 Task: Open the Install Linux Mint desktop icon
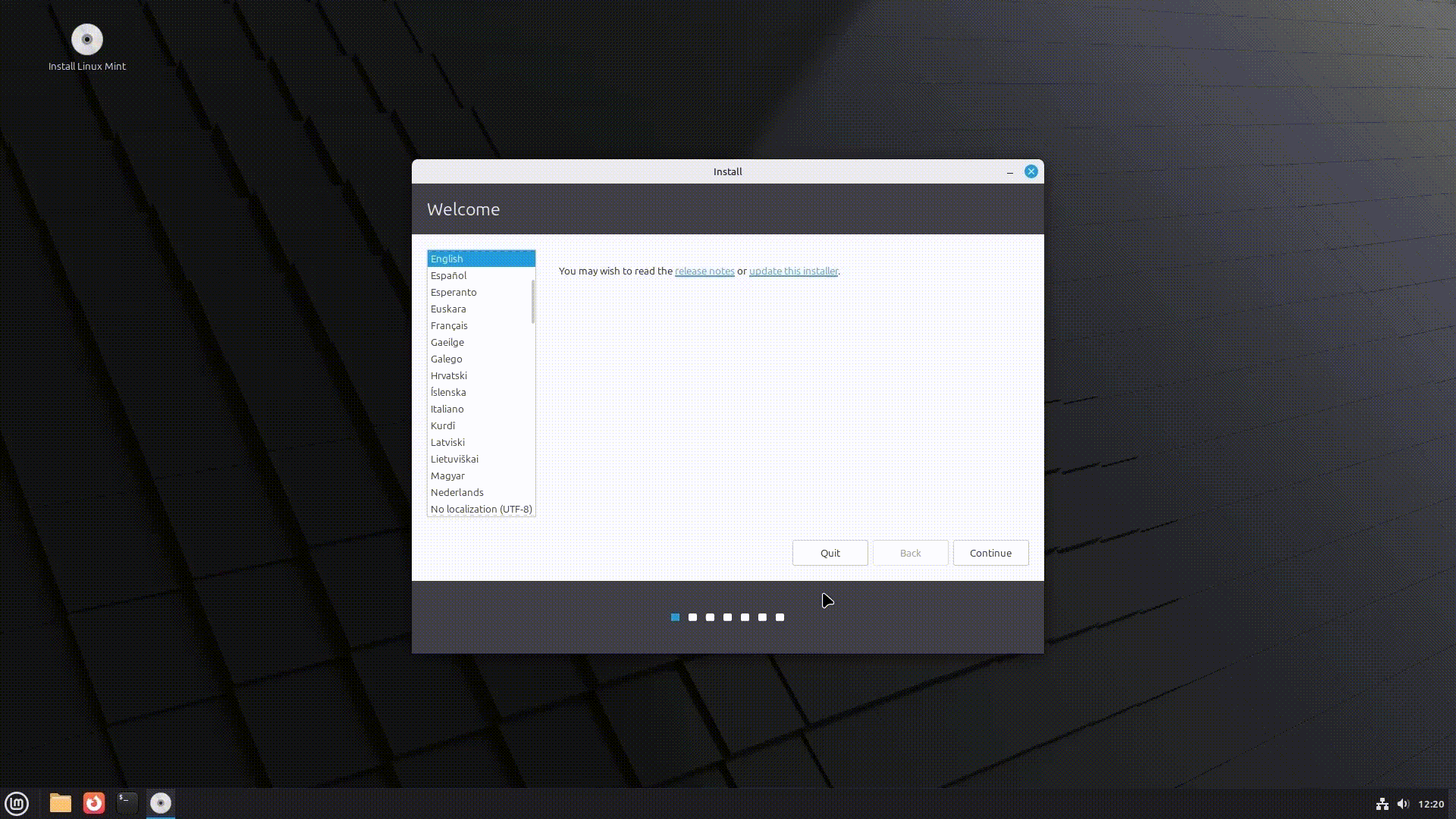pyautogui.click(x=86, y=41)
